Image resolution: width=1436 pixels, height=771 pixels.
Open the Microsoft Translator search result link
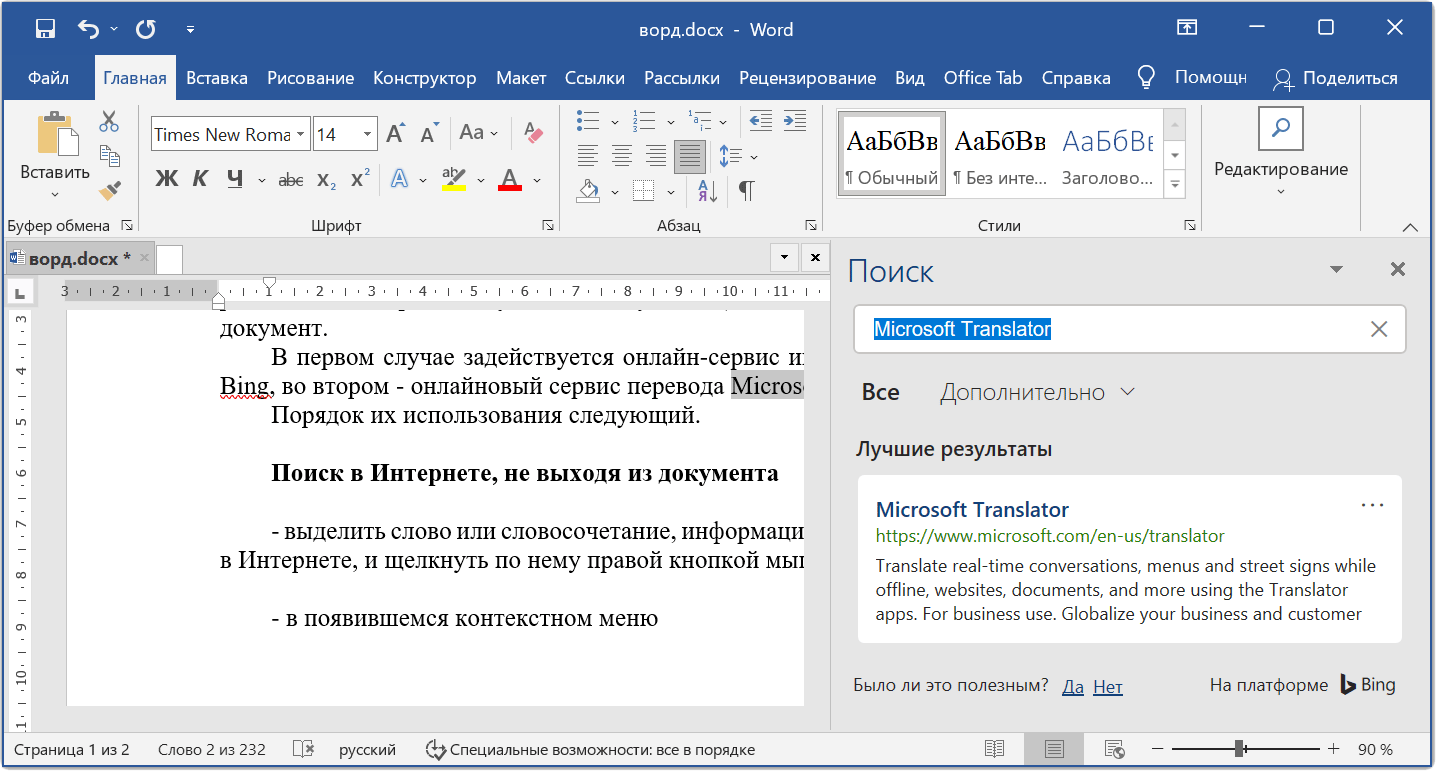[972, 509]
